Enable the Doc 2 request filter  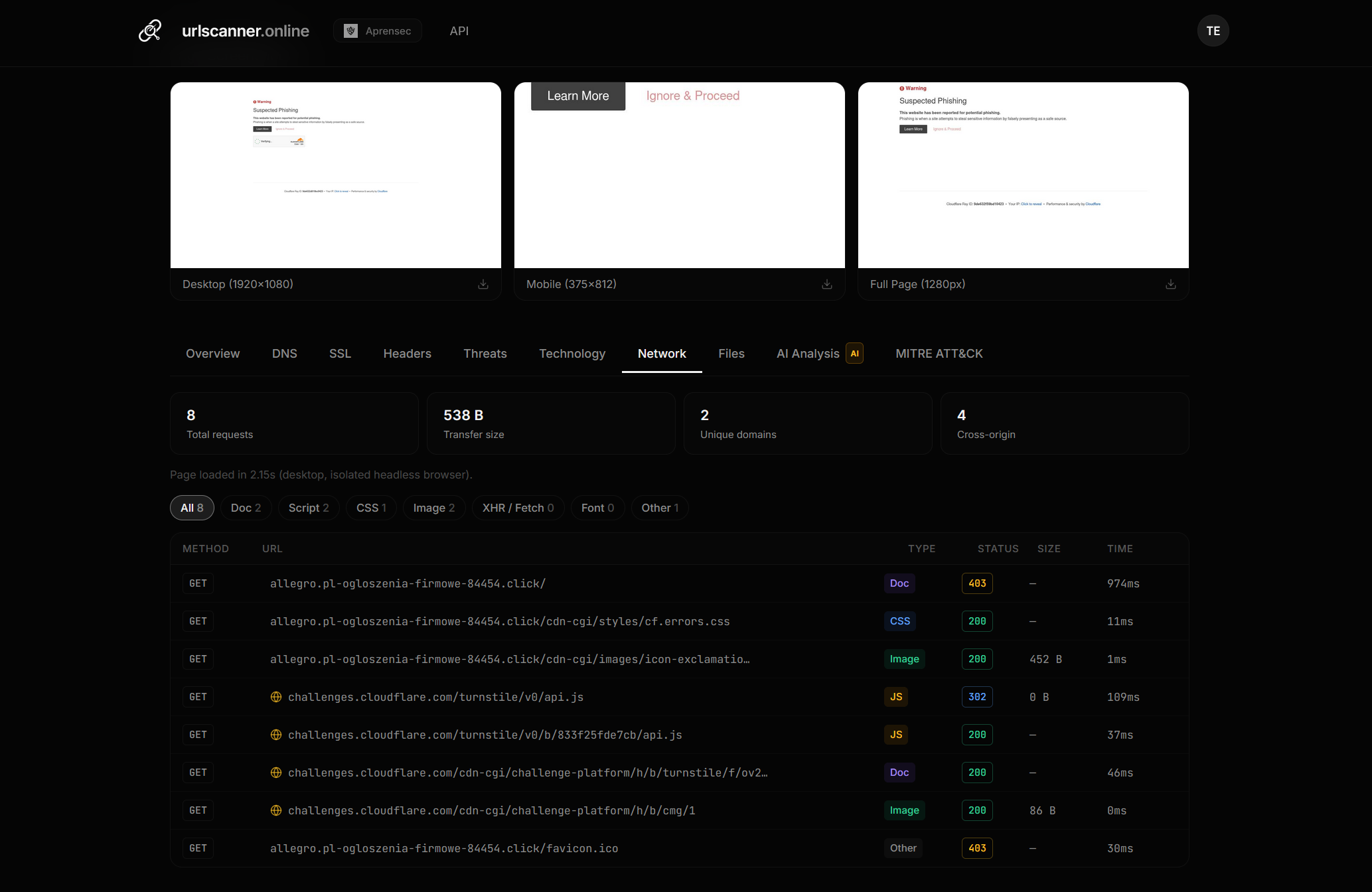coord(246,507)
